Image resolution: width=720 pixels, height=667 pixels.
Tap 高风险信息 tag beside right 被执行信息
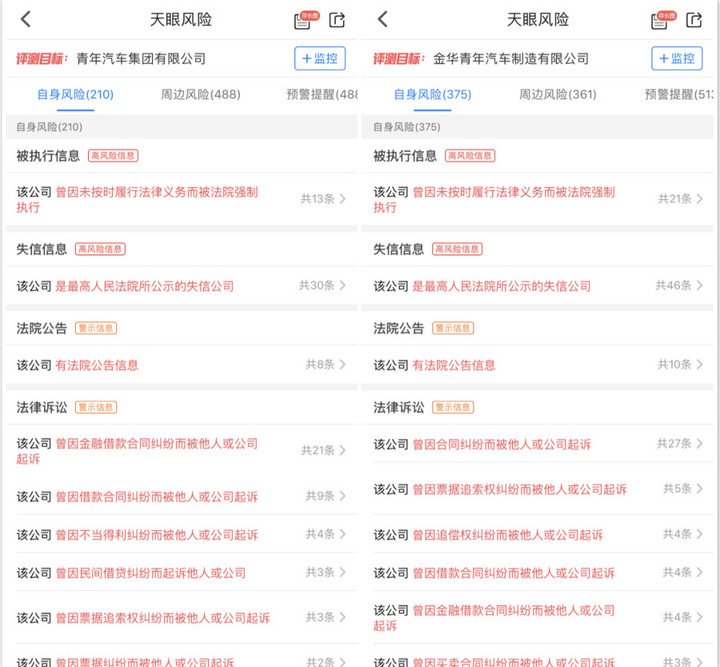pyautogui.click(x=470, y=156)
